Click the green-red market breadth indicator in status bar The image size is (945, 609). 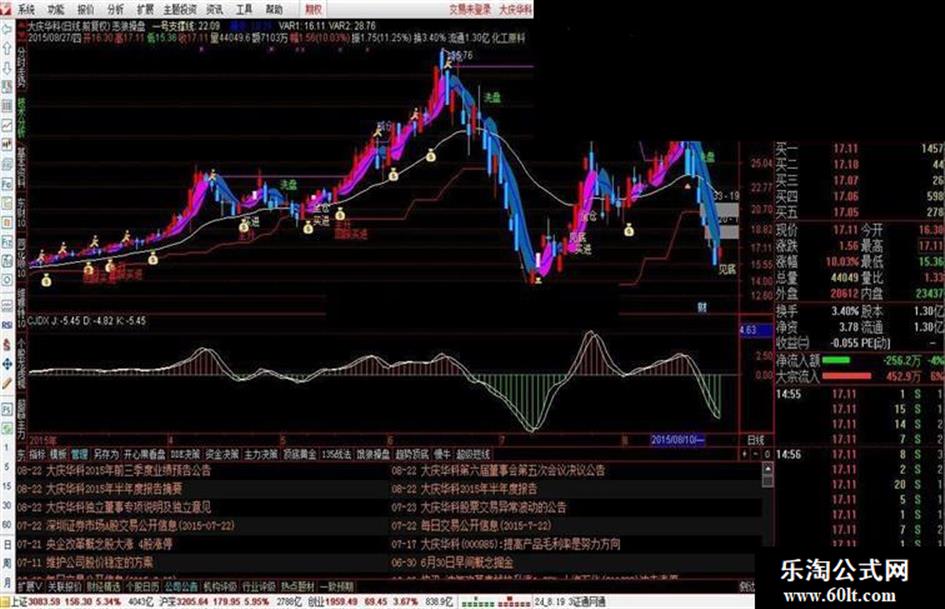tap(495, 602)
